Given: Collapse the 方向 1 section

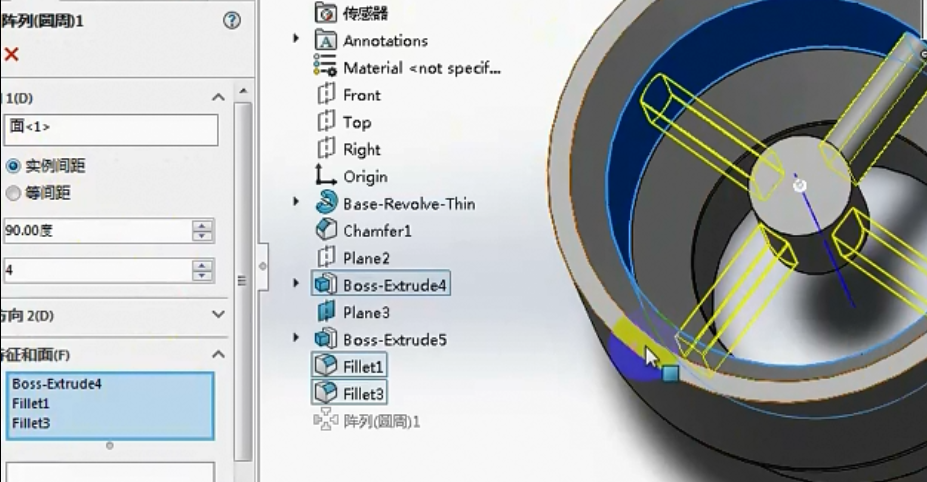Looking at the screenshot, I should point(218,97).
